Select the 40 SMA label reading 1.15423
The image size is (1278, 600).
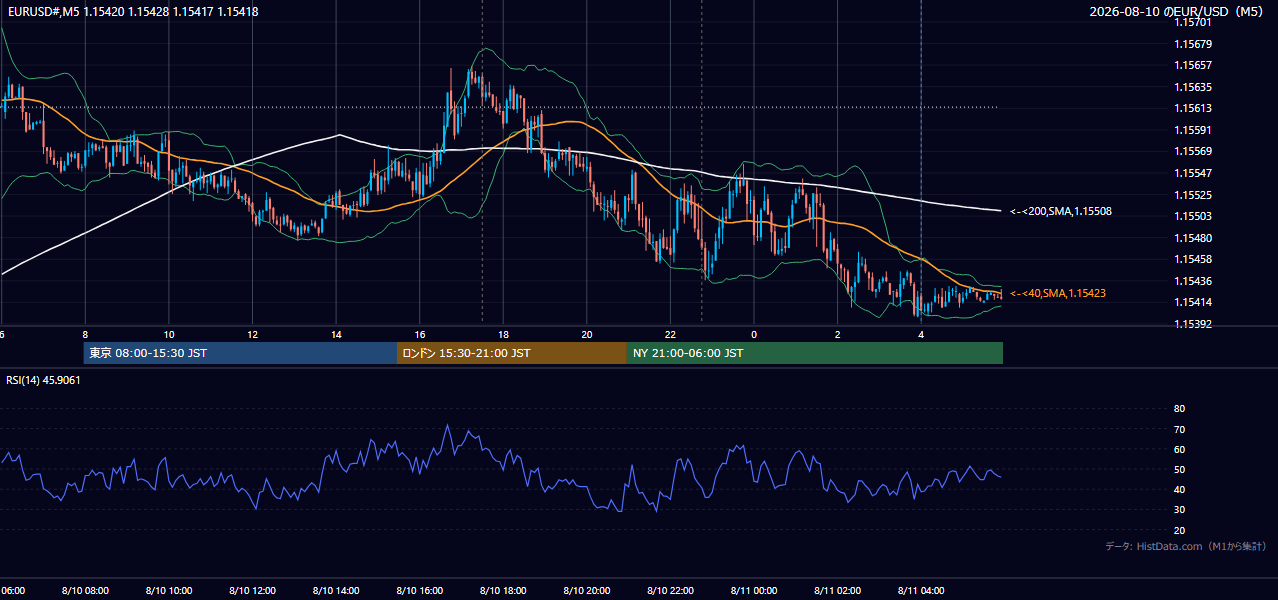1058,294
